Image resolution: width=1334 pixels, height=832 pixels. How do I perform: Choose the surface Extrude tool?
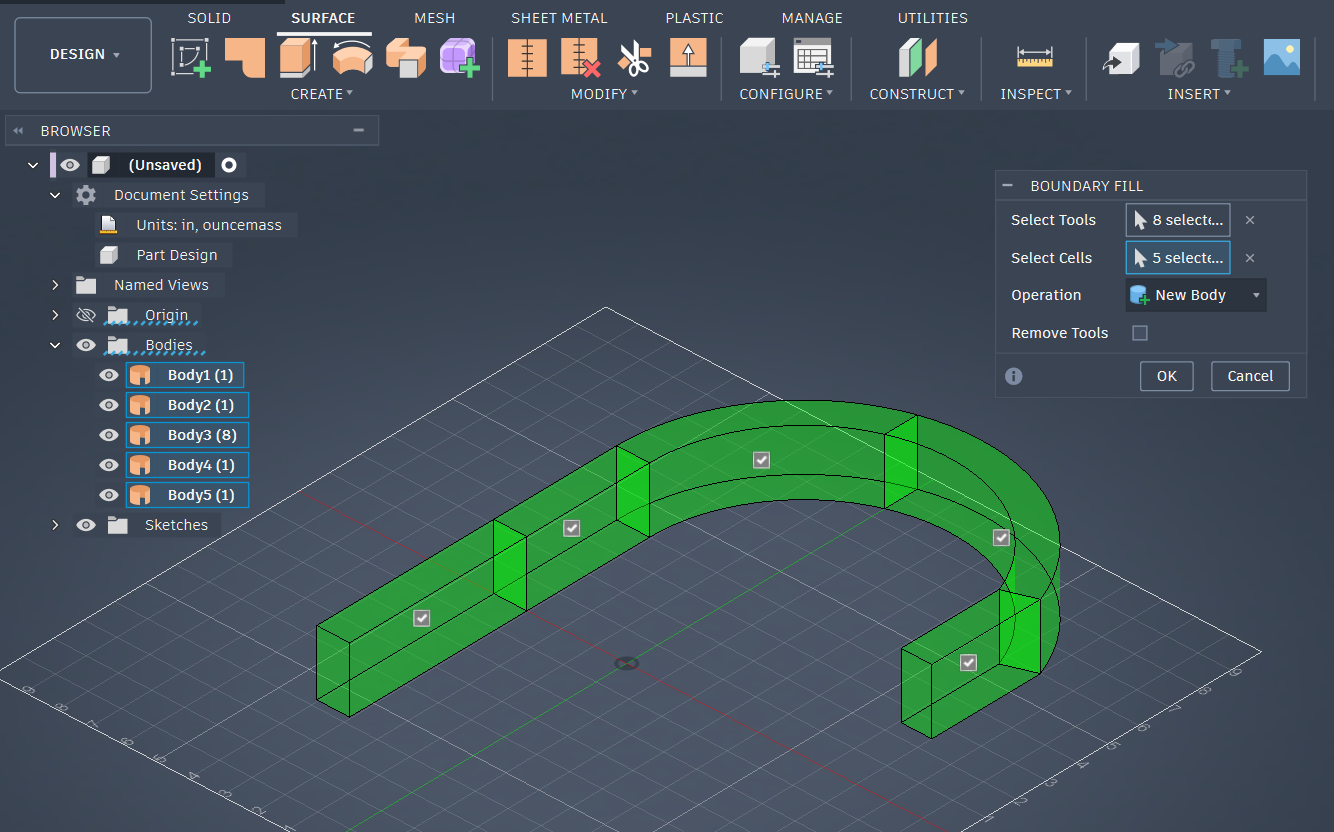pyautogui.click(x=298, y=57)
